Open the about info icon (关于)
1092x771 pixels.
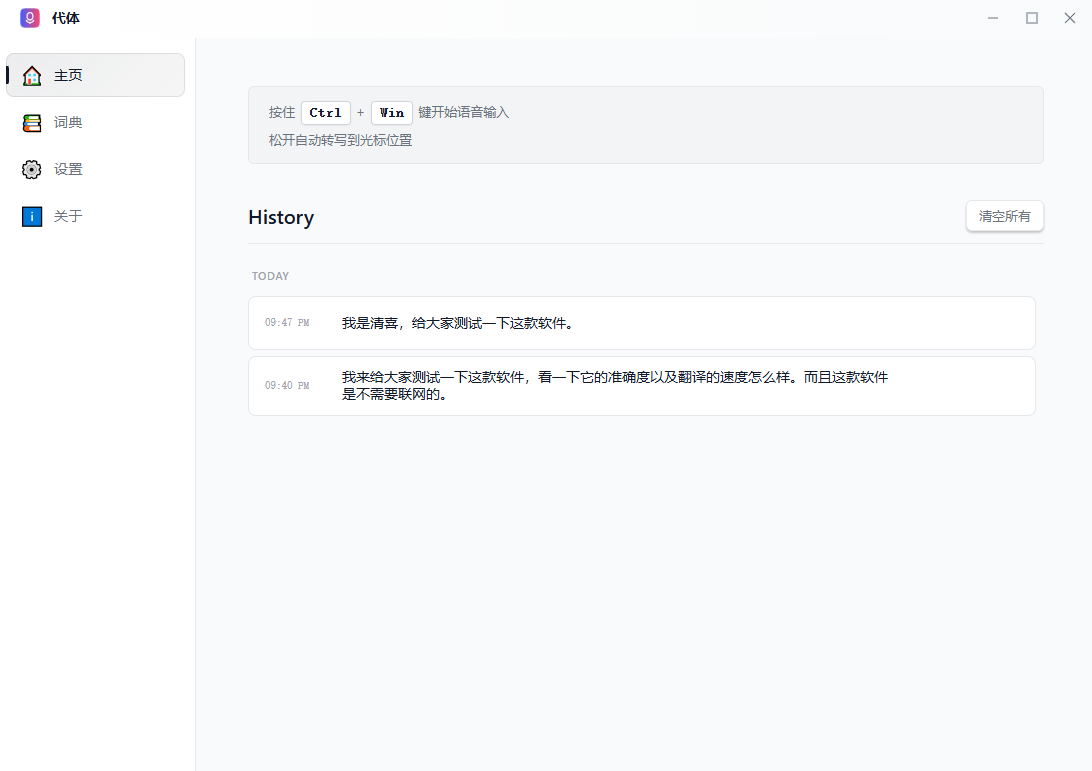pos(31,216)
